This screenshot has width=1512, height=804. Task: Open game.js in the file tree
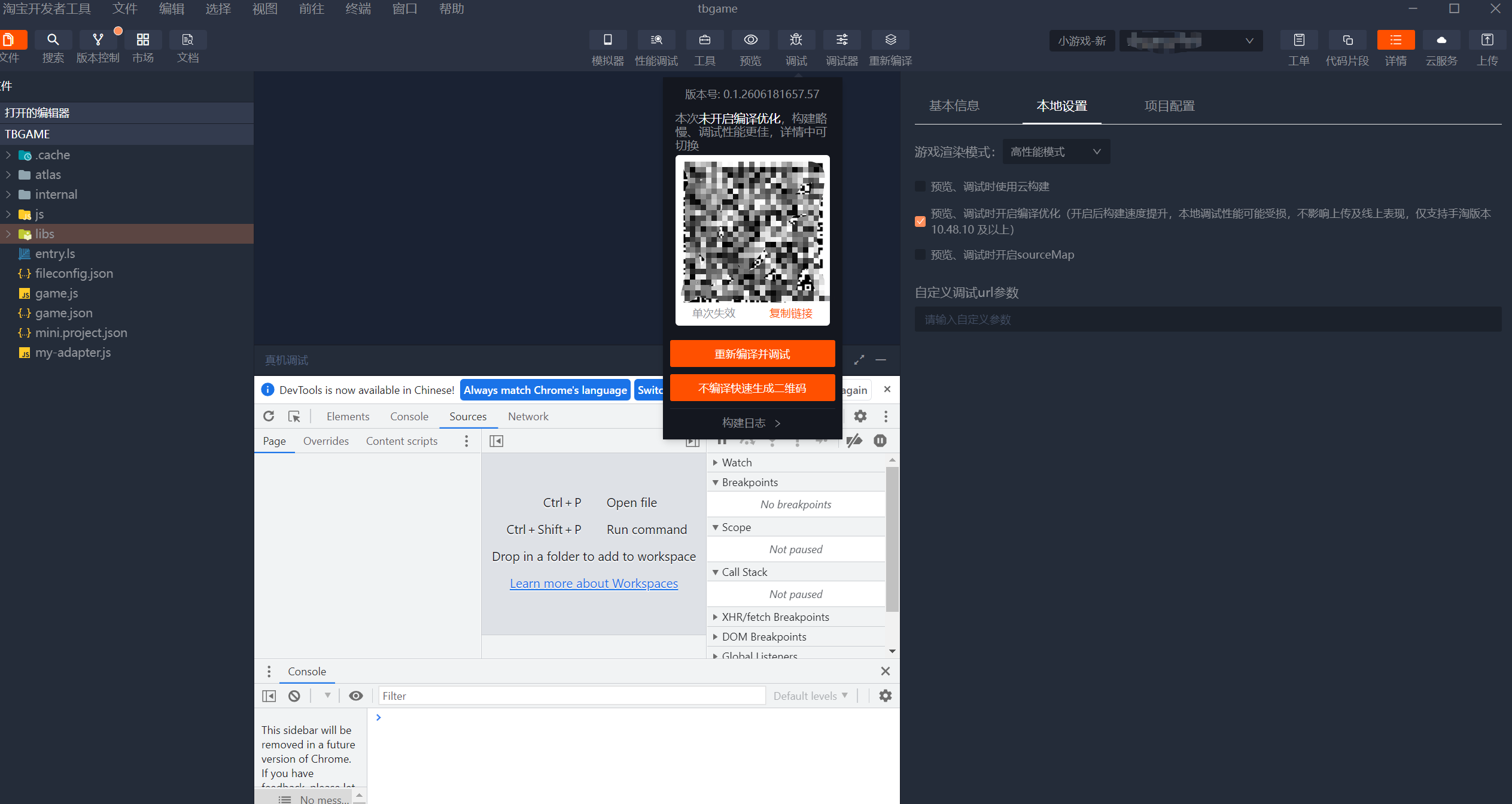coord(56,293)
